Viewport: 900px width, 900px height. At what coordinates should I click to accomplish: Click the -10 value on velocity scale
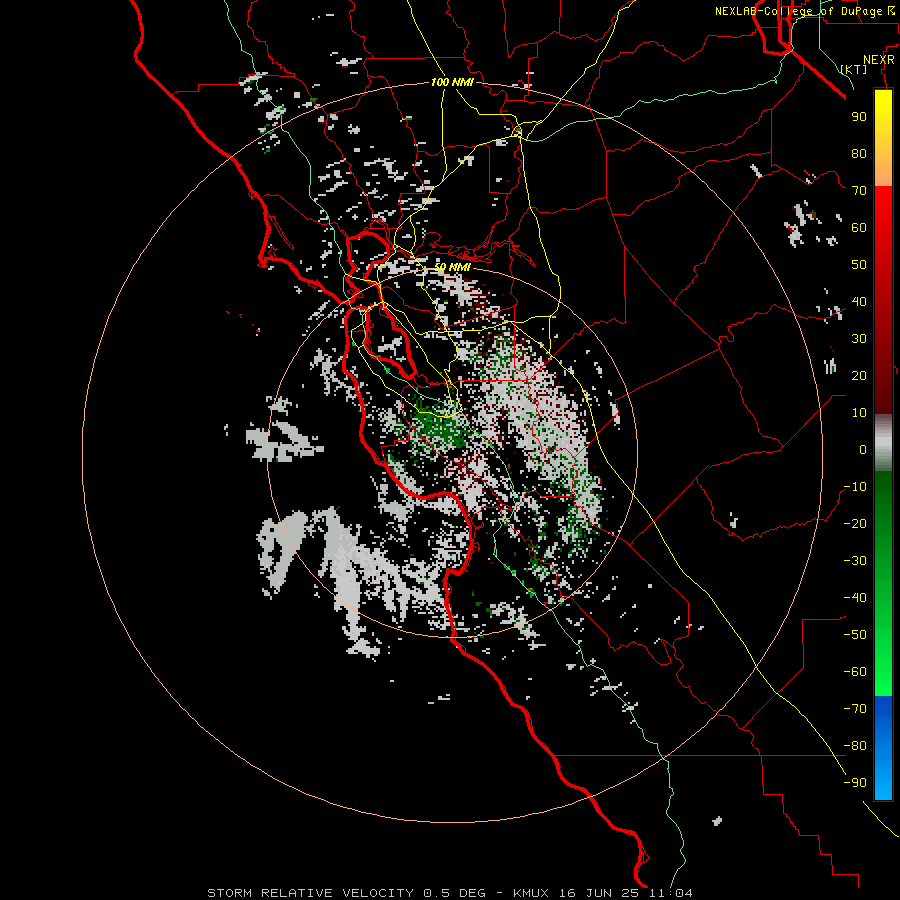pos(855,487)
